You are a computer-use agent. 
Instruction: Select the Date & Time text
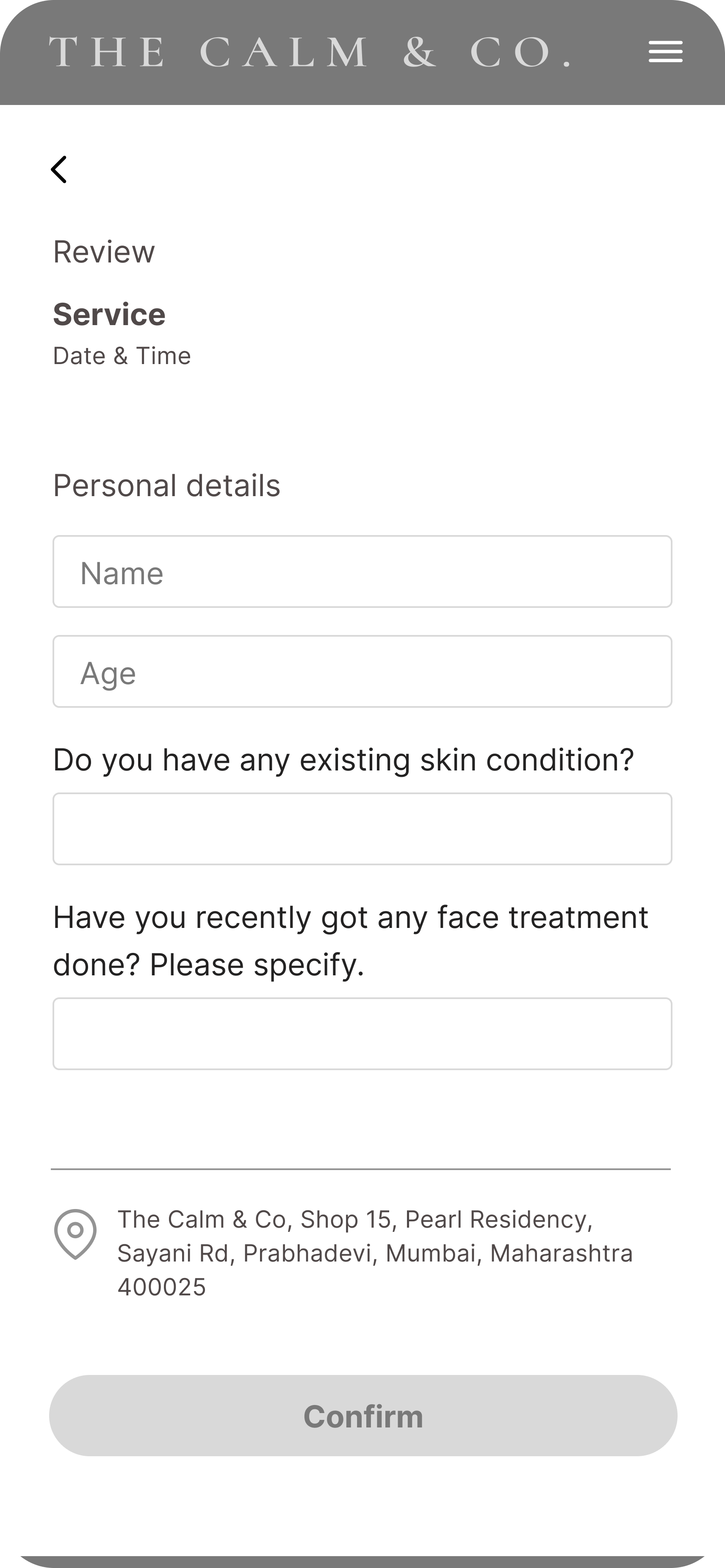click(x=122, y=356)
